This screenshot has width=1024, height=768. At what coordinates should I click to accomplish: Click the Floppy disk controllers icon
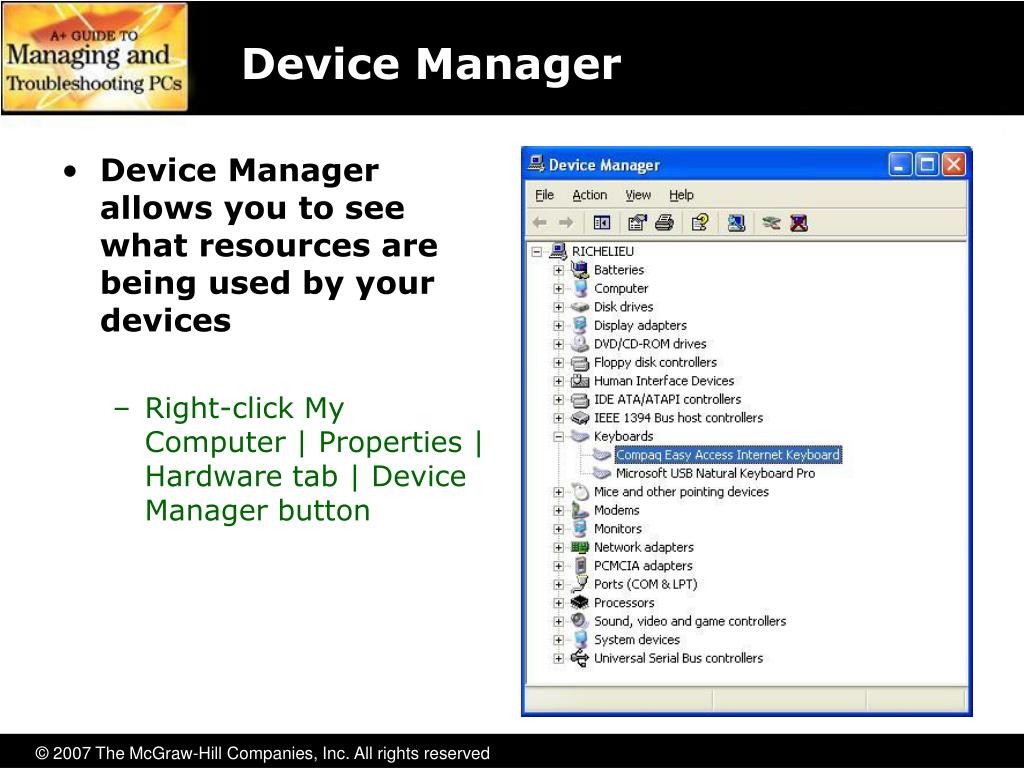580,362
